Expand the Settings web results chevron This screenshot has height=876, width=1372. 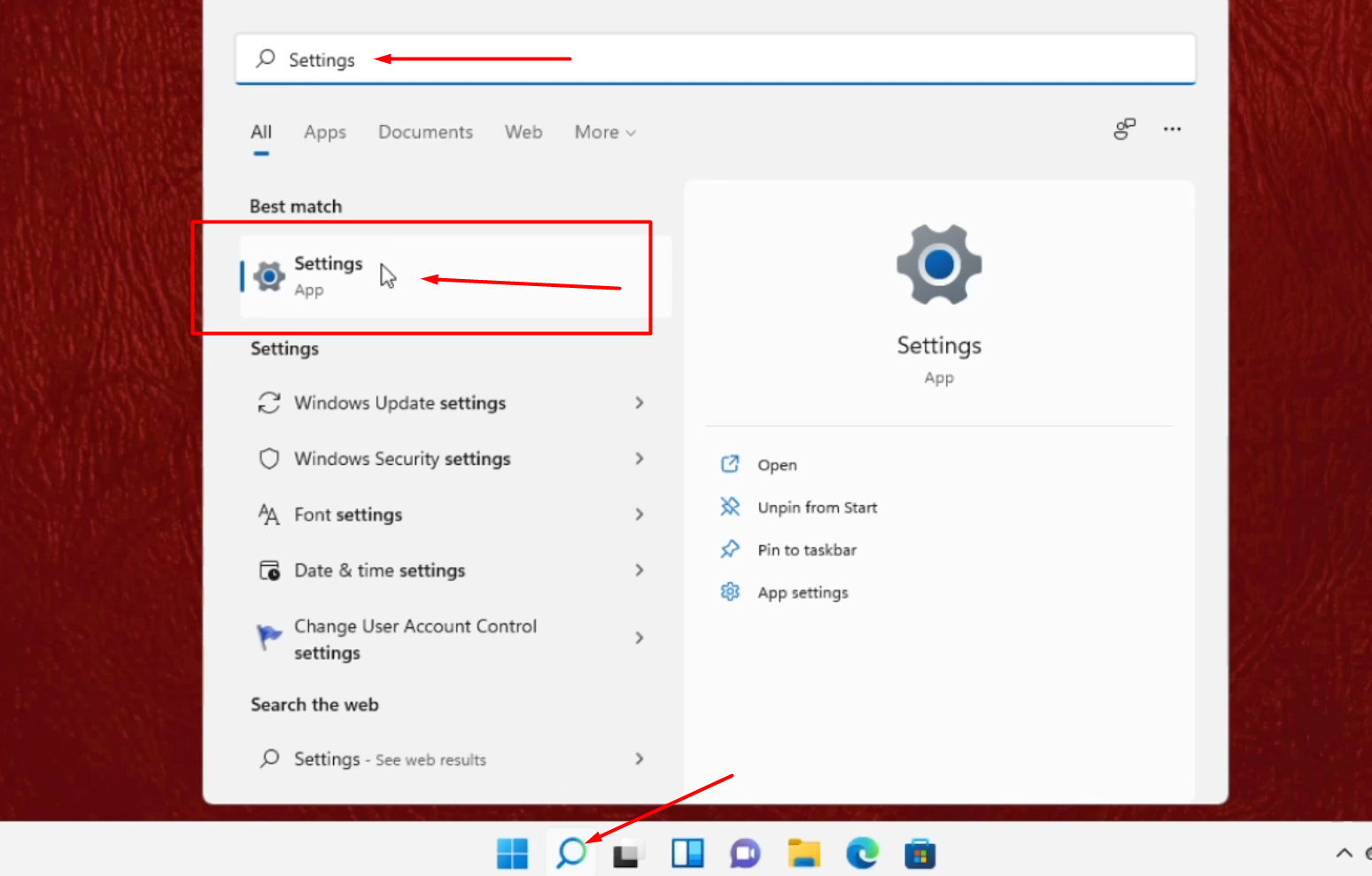(x=639, y=759)
